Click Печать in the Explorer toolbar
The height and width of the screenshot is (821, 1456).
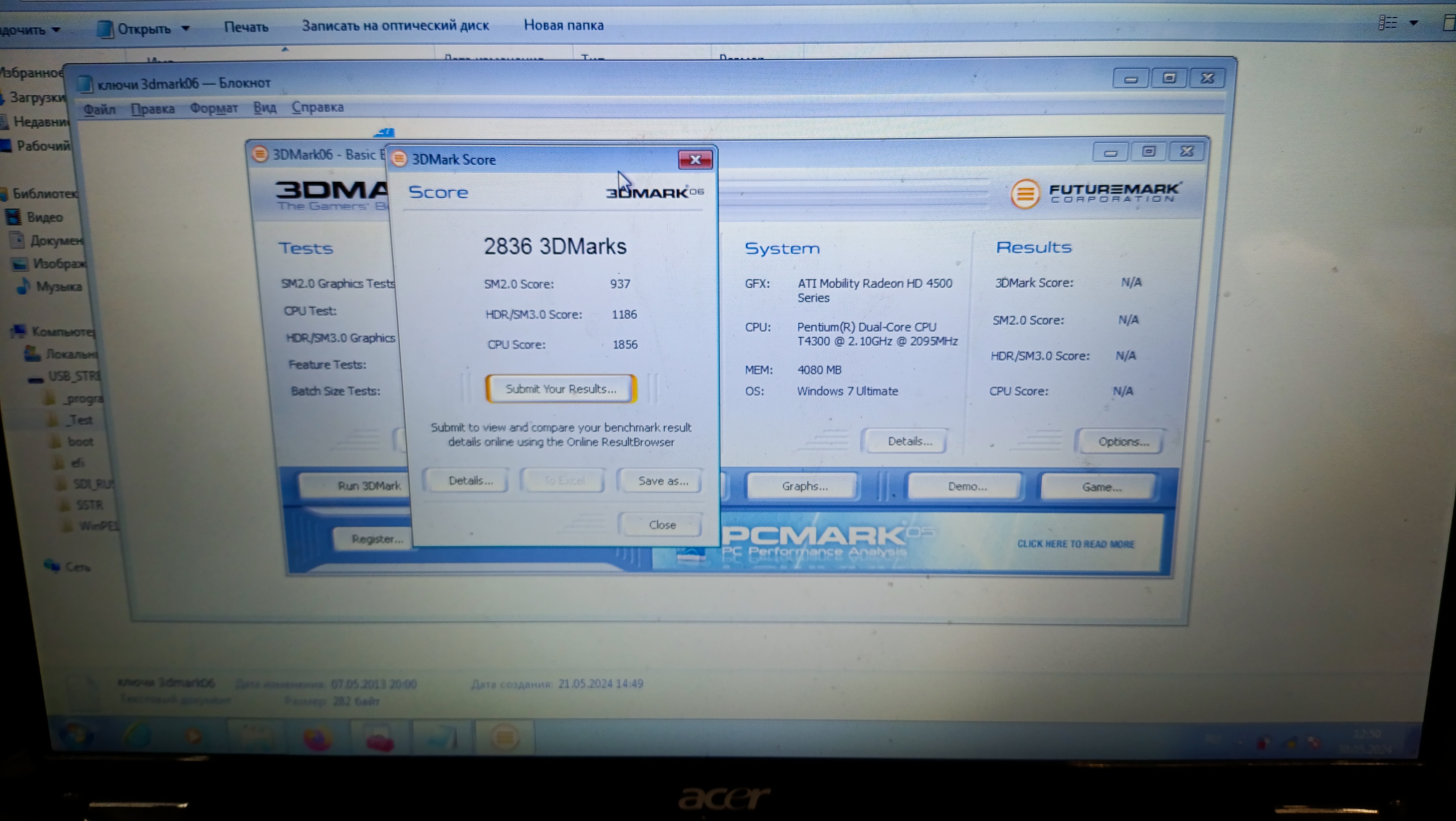tap(246, 26)
